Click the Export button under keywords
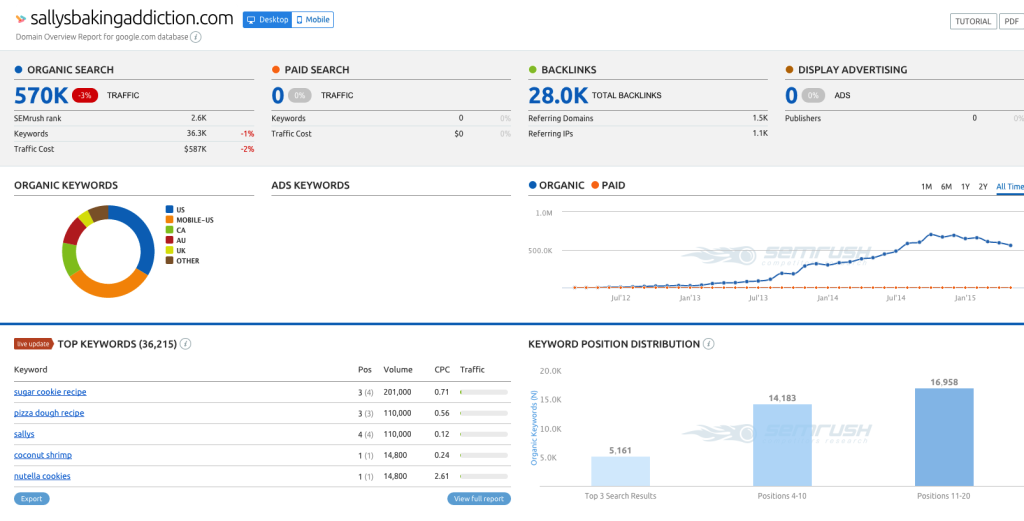Screen dimensions: 1024x521 (31, 499)
